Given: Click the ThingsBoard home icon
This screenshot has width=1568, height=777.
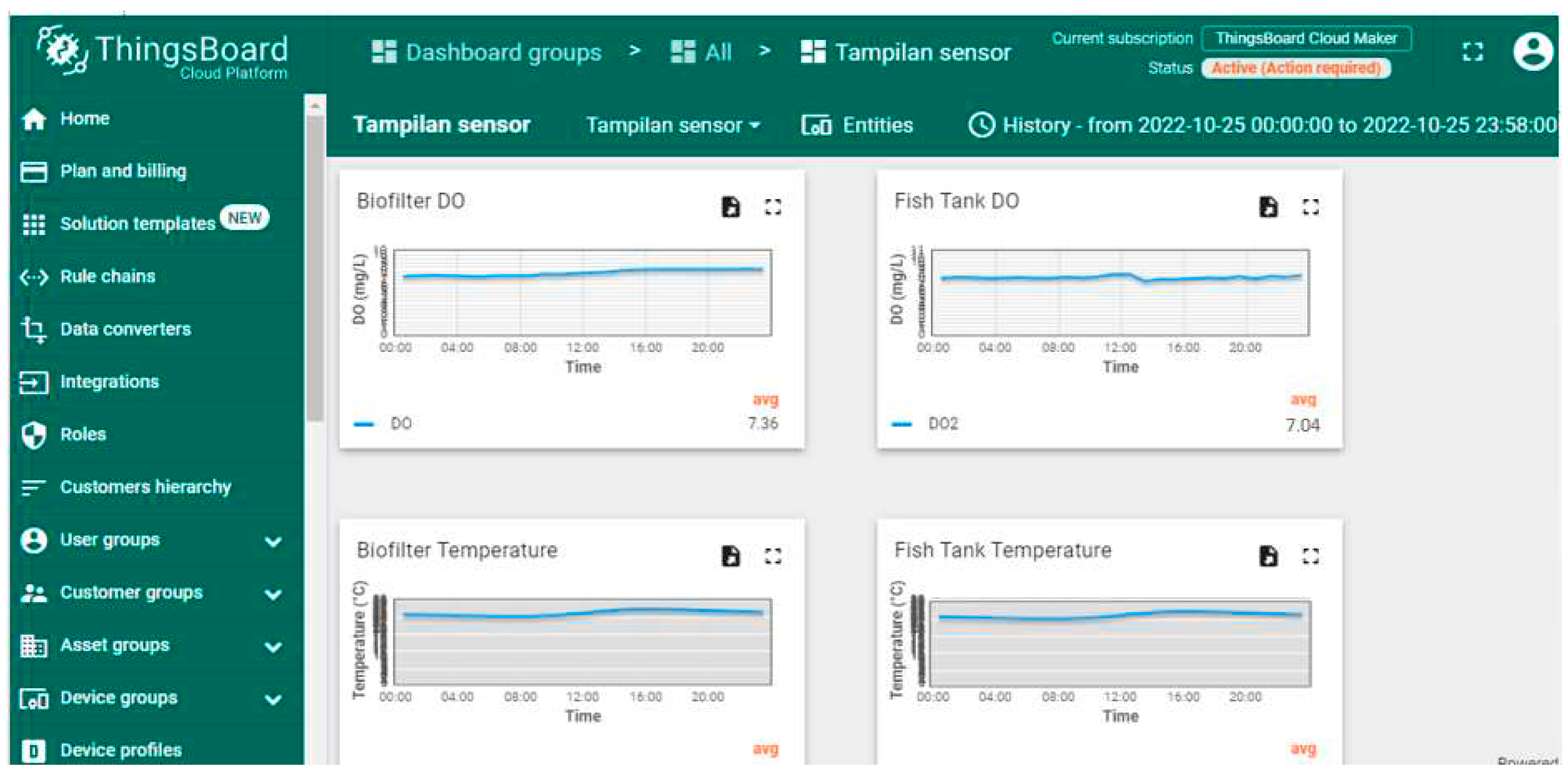Looking at the screenshot, I should click(29, 119).
